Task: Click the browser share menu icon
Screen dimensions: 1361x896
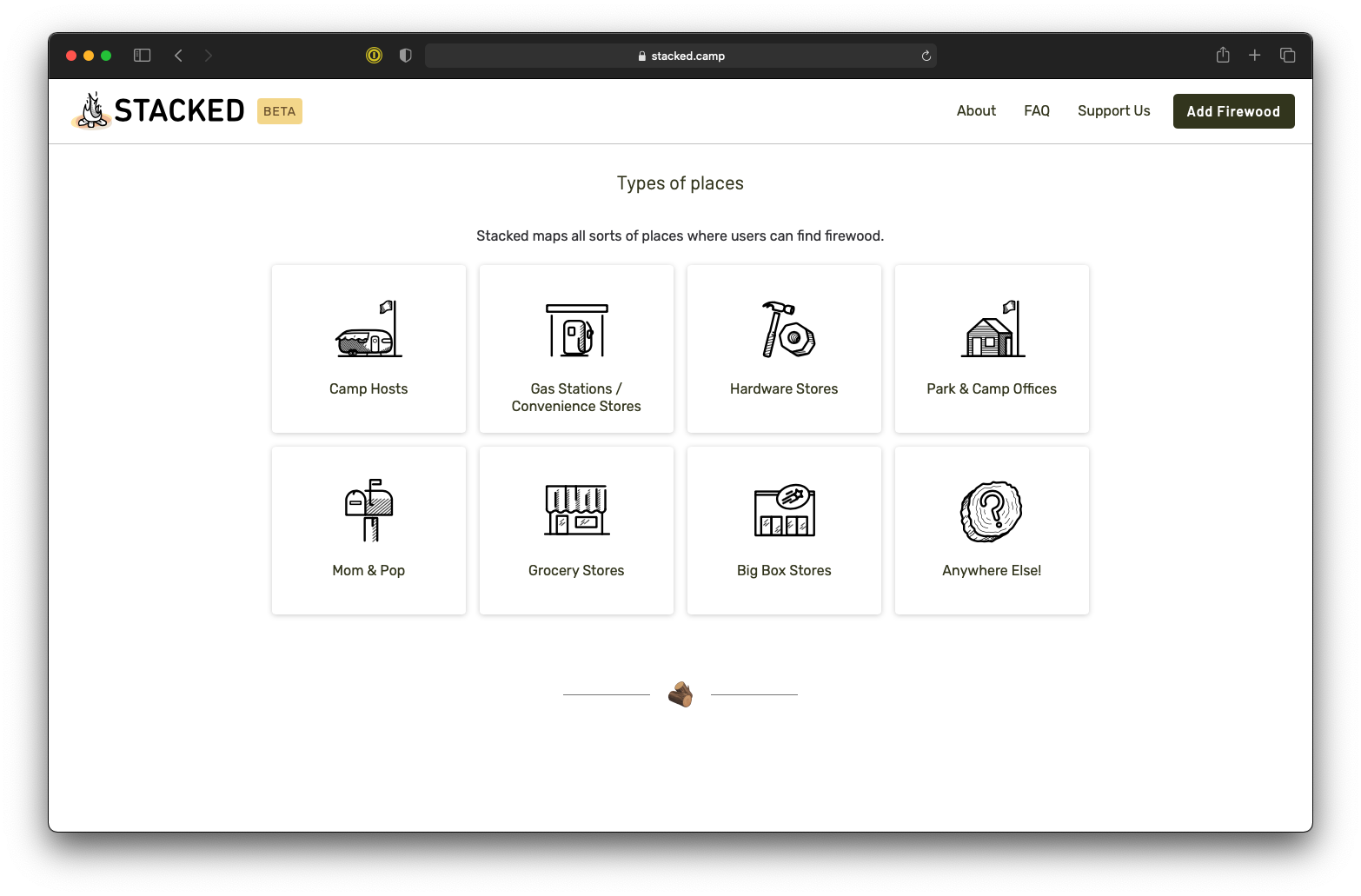Action: point(1222,55)
